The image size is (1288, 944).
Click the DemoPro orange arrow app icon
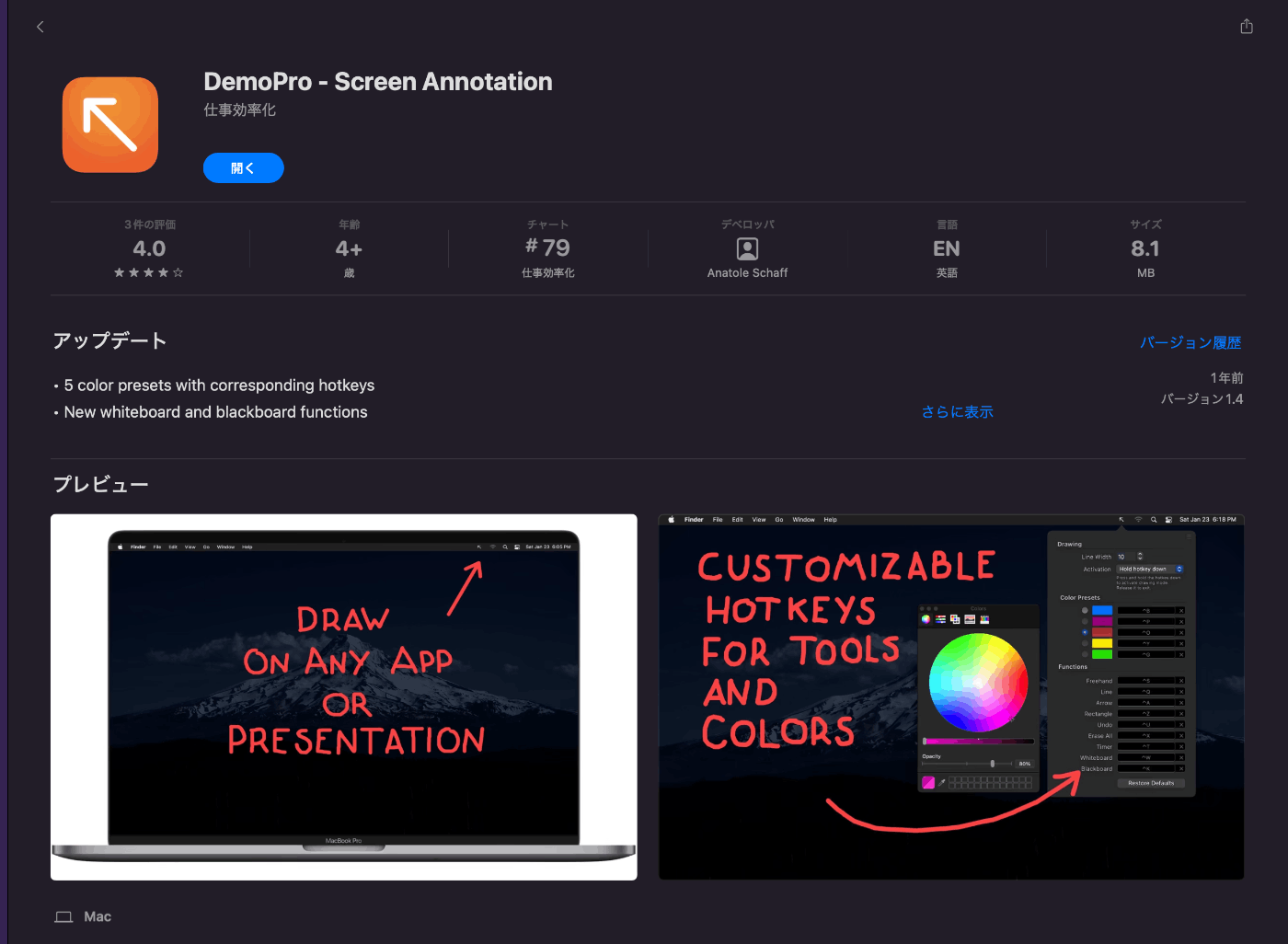[x=110, y=125]
